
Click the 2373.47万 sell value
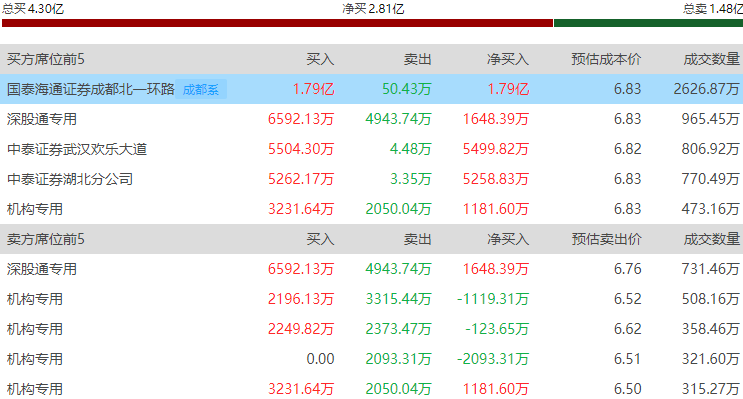tap(399, 329)
